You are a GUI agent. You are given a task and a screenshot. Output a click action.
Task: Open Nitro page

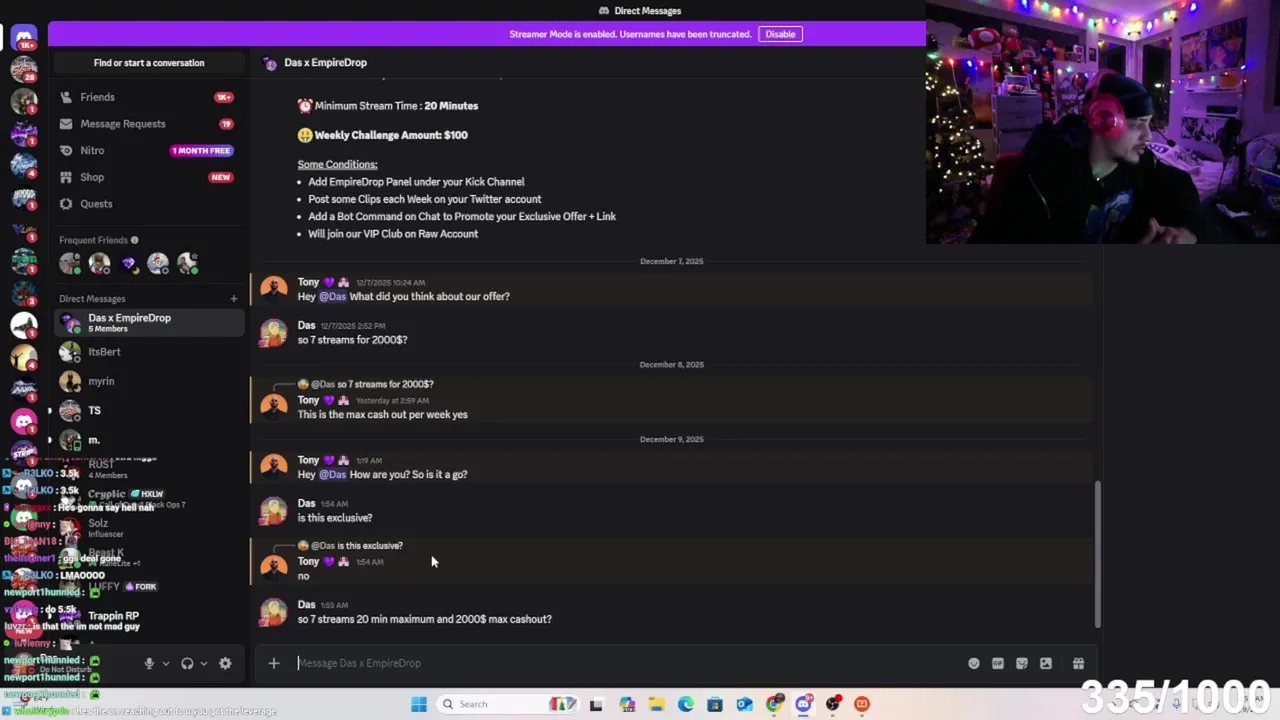click(x=148, y=150)
